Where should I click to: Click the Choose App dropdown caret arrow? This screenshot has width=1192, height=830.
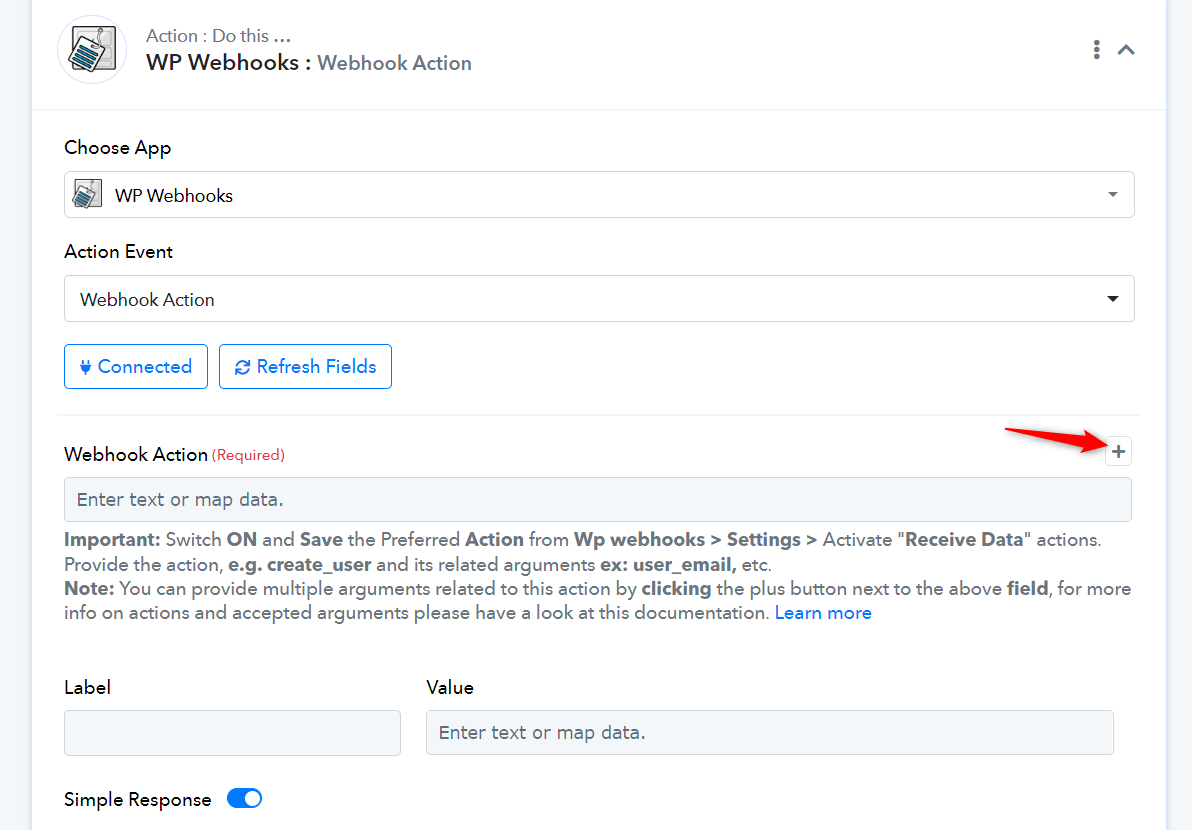click(x=1113, y=195)
